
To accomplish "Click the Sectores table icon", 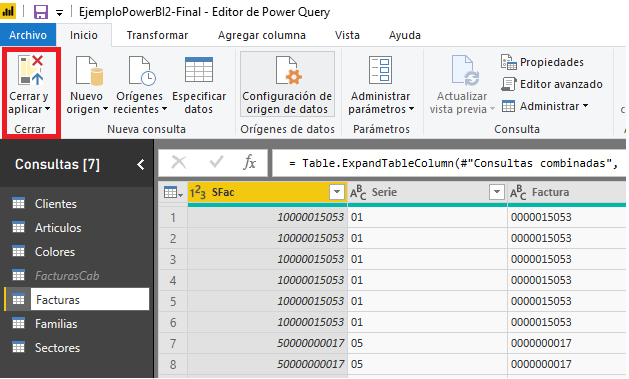I will 18,347.
